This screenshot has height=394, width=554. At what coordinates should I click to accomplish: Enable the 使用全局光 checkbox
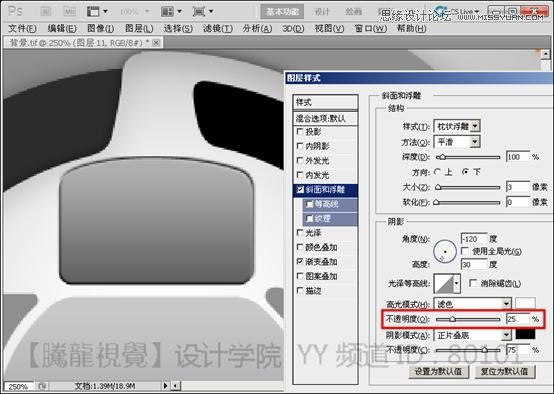pos(465,251)
